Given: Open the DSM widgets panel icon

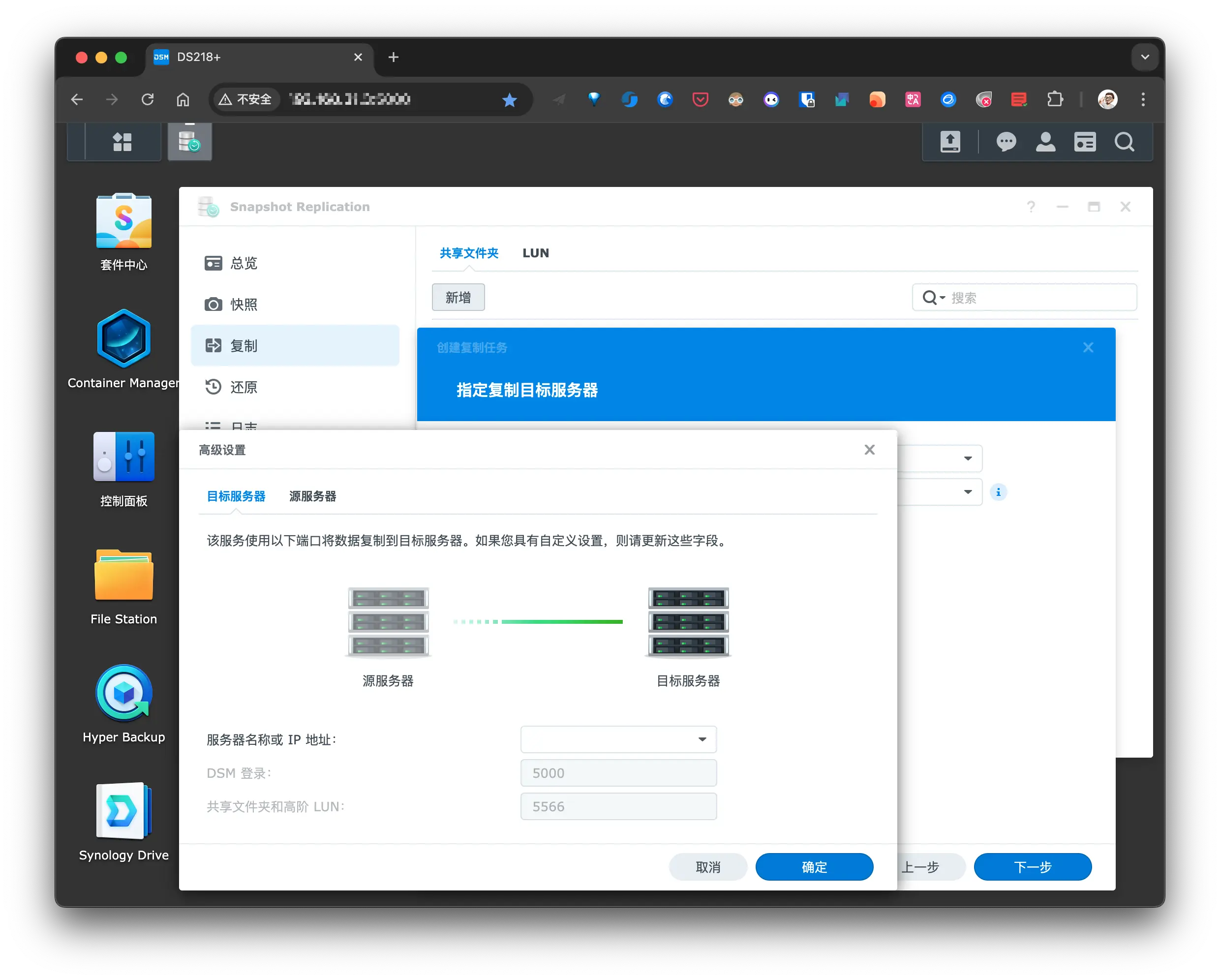Looking at the screenshot, I should (x=1084, y=142).
